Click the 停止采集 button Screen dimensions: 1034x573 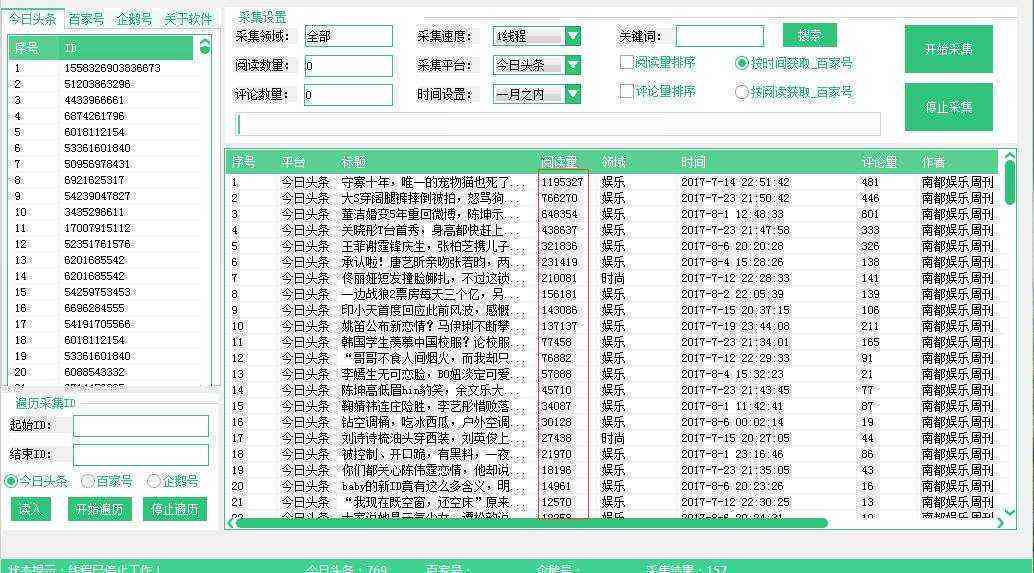(948, 107)
